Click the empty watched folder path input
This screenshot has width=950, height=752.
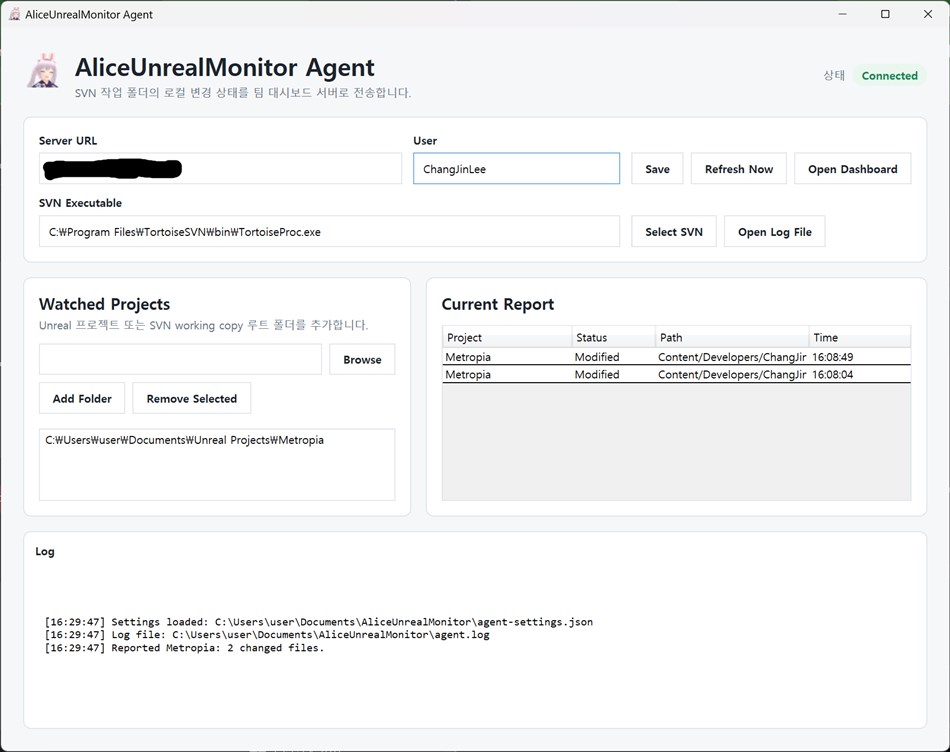tap(180, 359)
